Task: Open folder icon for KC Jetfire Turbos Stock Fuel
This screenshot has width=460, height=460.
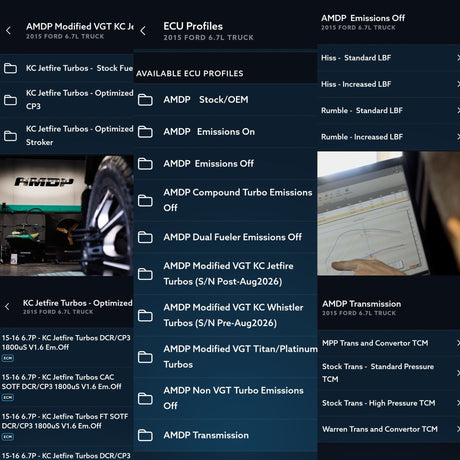Action: [10, 68]
